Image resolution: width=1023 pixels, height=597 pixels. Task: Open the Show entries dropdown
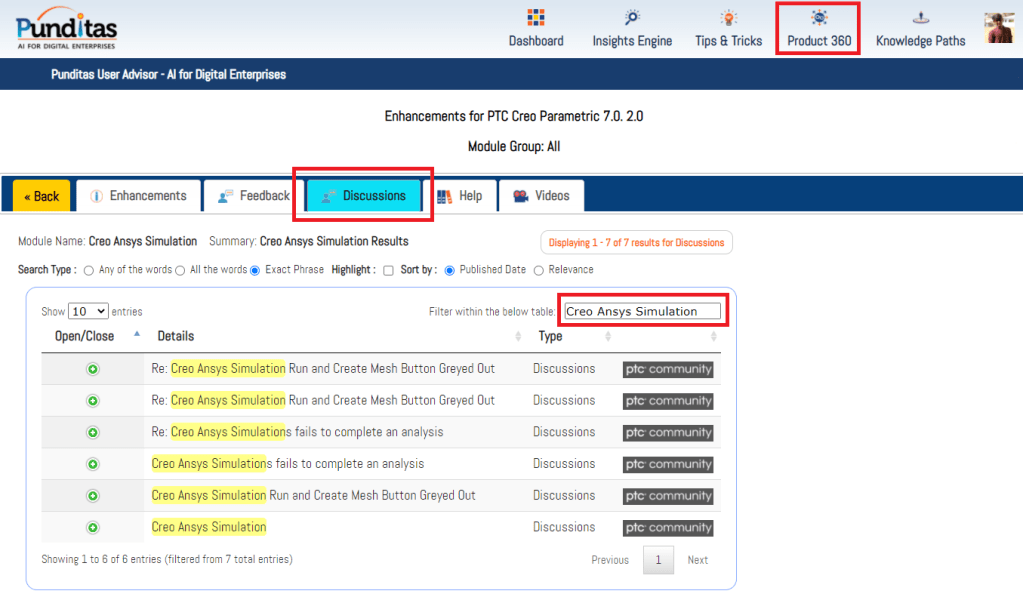pyautogui.click(x=88, y=312)
